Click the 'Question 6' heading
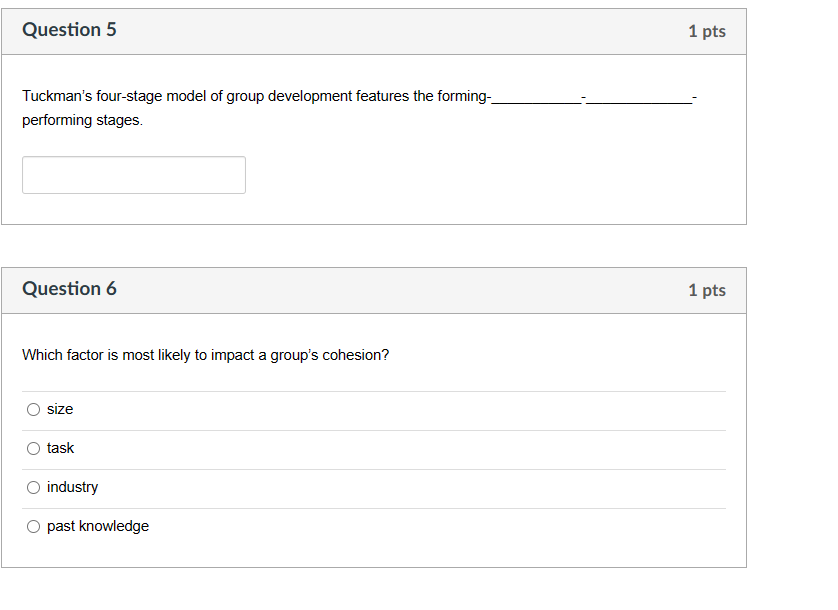The image size is (838, 610). pyautogui.click(x=69, y=289)
